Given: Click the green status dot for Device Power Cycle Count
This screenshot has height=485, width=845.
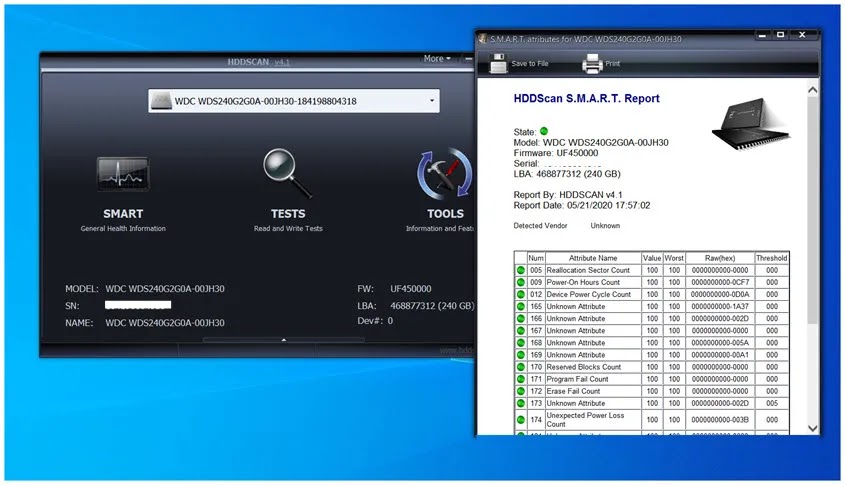Looking at the screenshot, I should 521,294.
